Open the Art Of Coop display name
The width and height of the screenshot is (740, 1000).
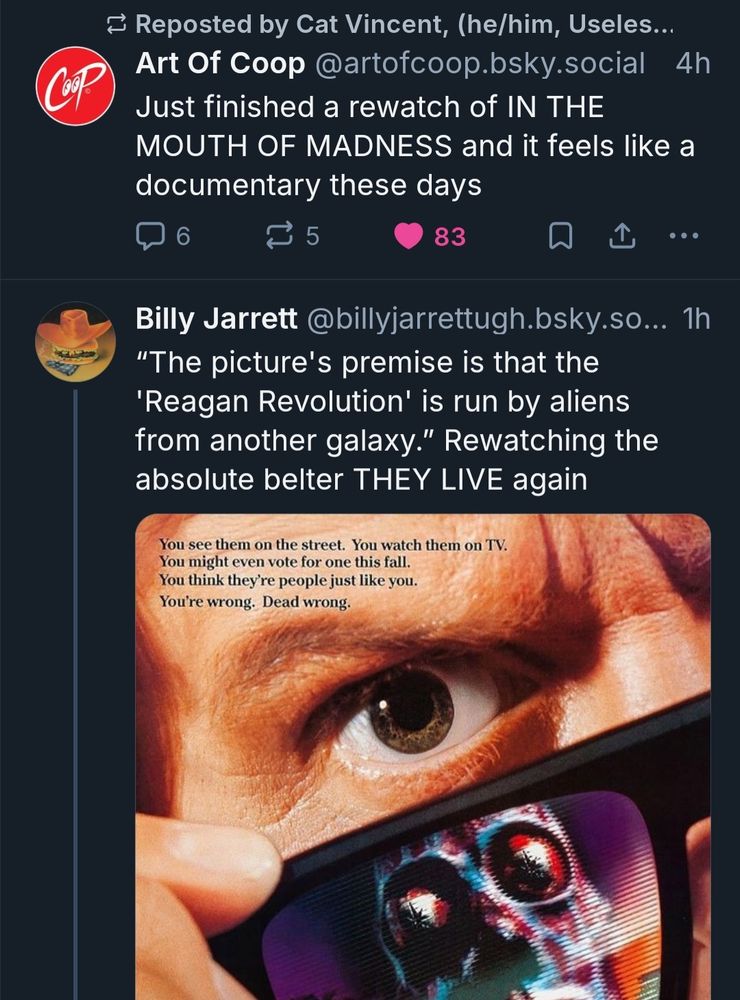(220, 63)
